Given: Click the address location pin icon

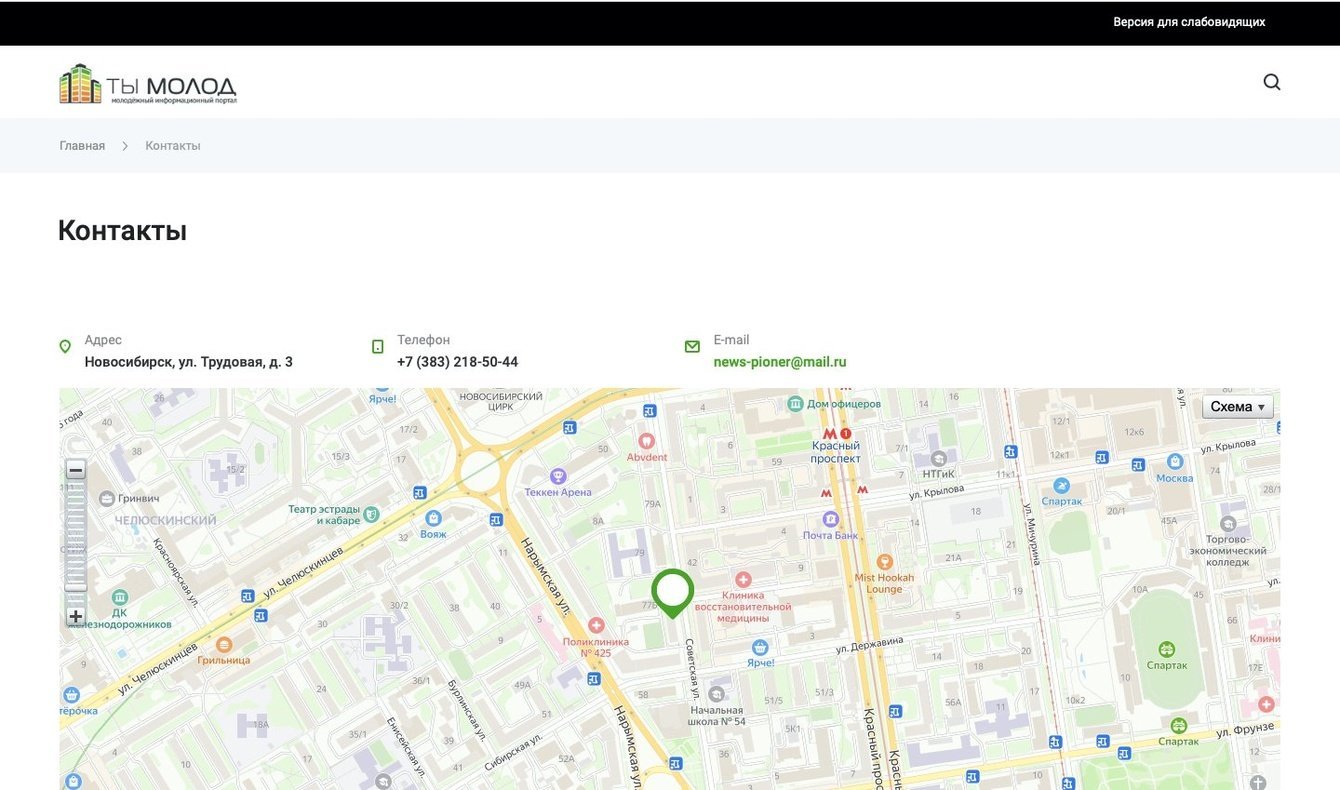Looking at the screenshot, I should point(65,347).
